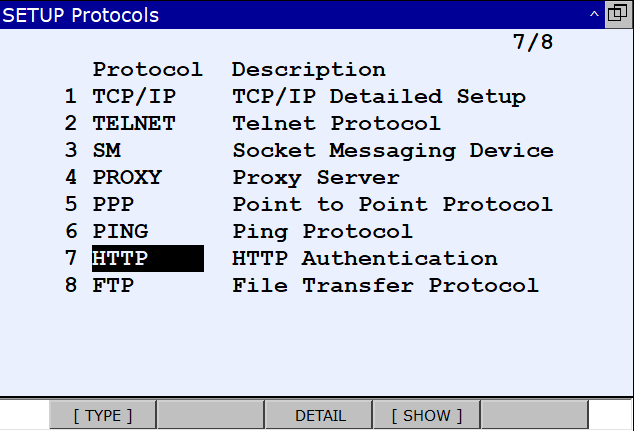The image size is (634, 431).
Task: Click the window split icon at top right
Action: tap(618, 15)
